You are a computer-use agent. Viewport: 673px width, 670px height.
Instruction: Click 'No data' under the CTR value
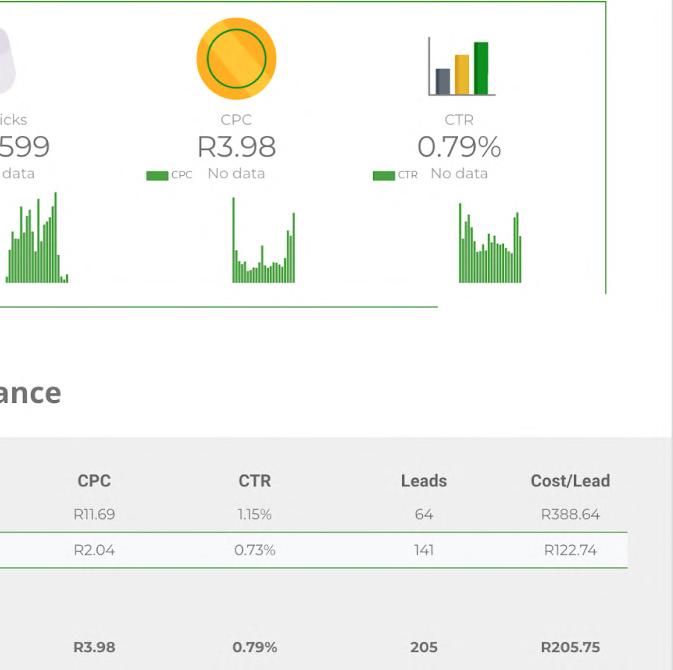click(x=459, y=173)
